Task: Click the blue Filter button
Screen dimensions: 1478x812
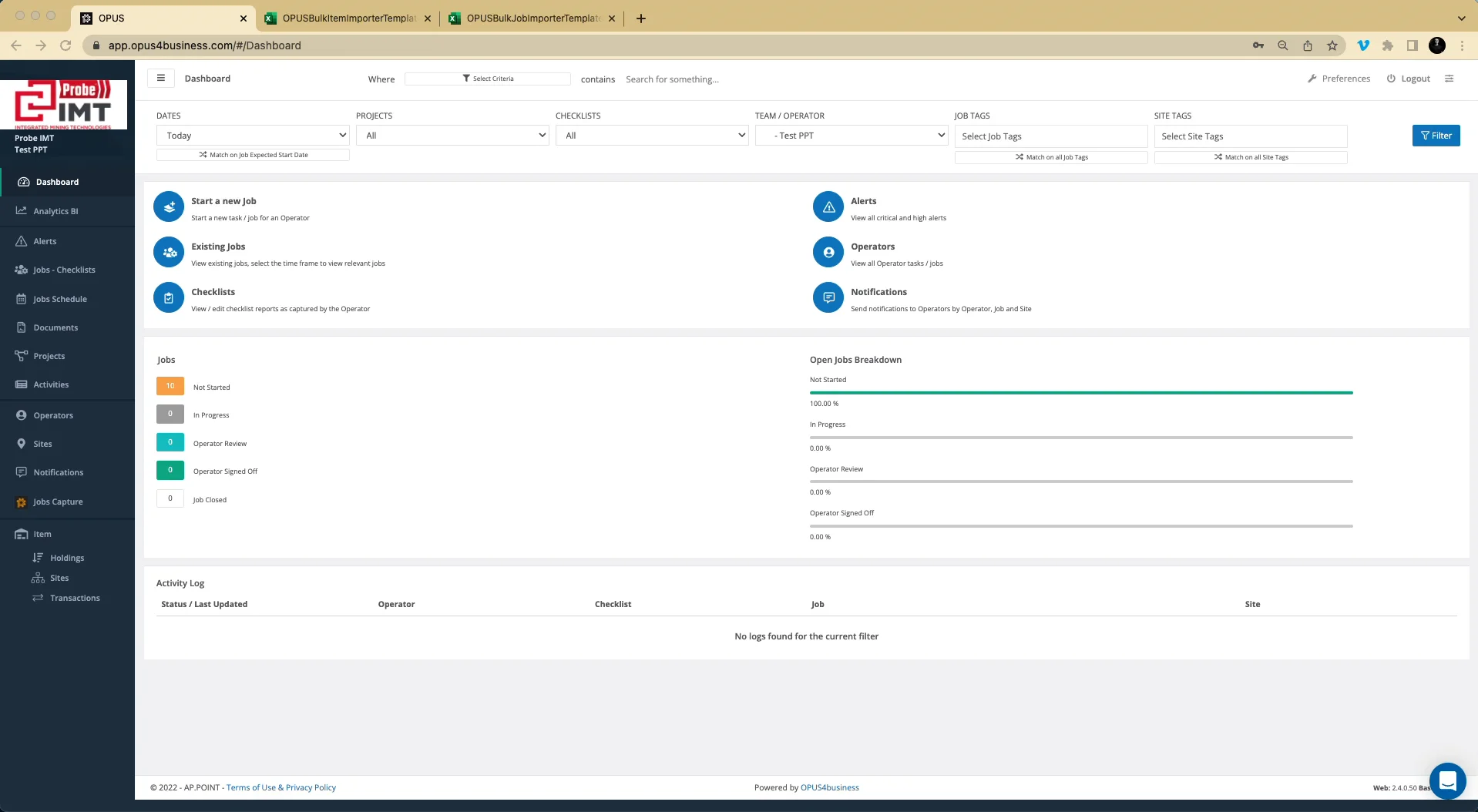Action: [x=1436, y=136]
